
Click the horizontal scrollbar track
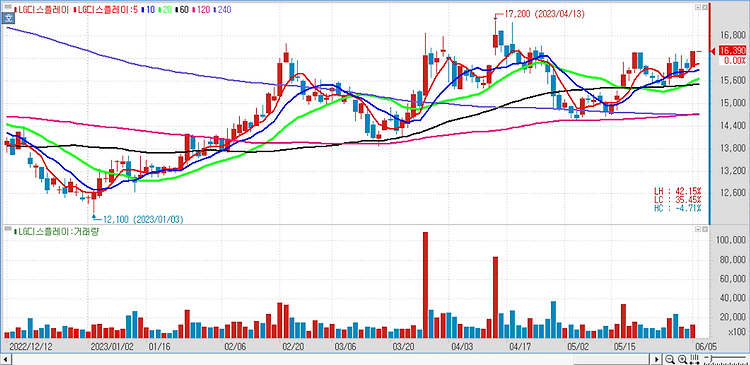[332, 359]
